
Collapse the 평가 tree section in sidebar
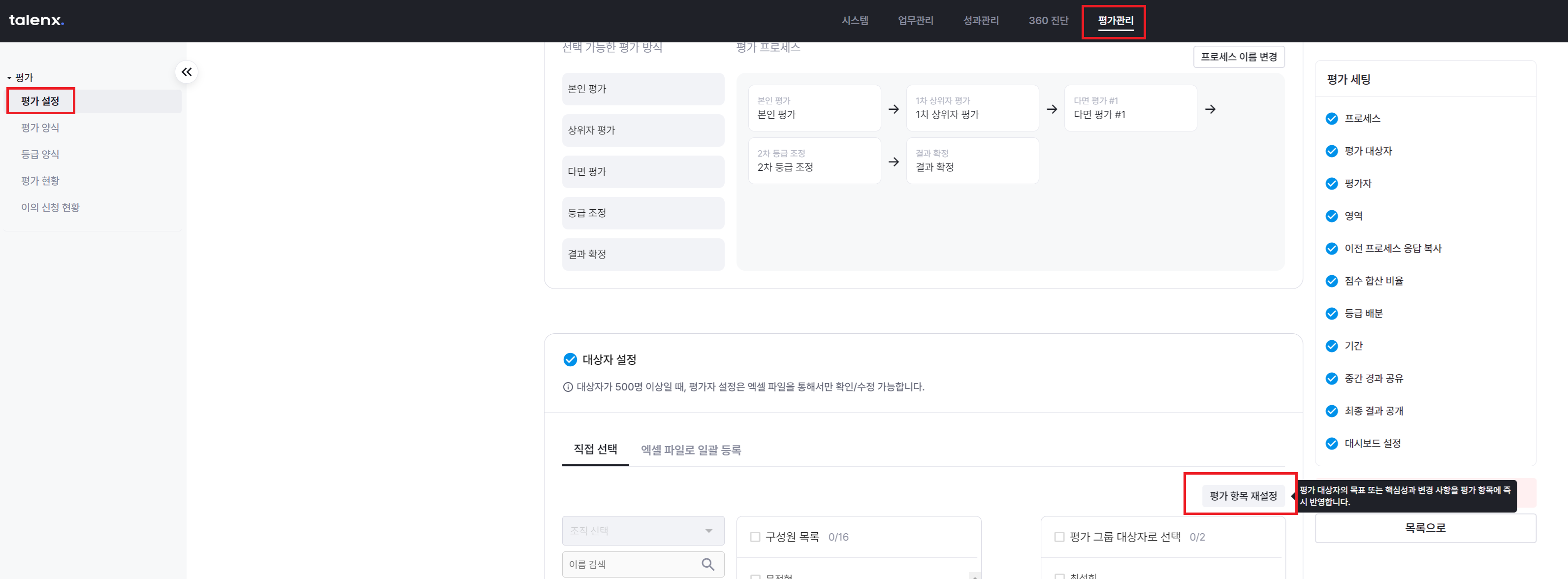pyautogui.click(x=9, y=78)
